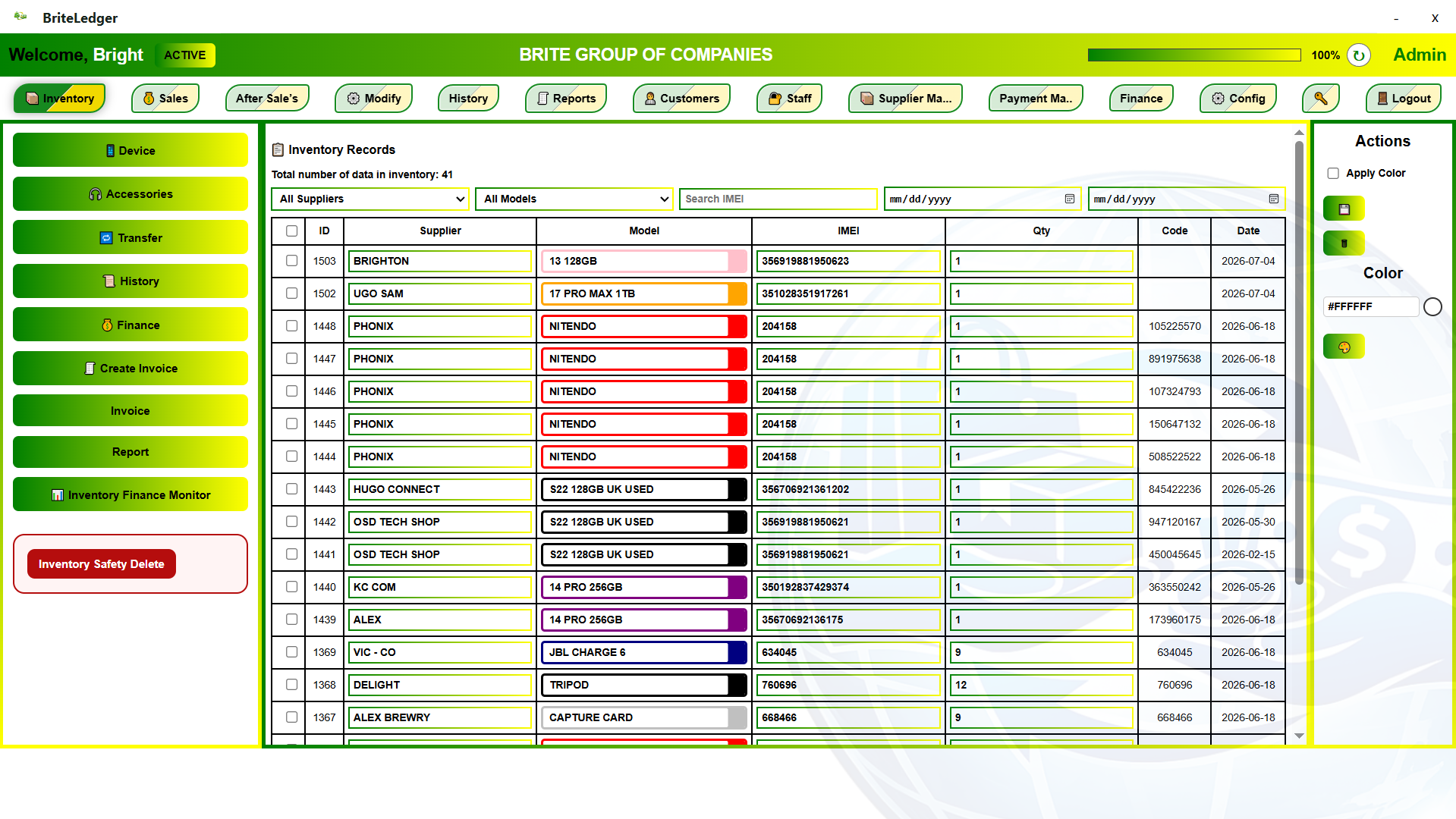Click the BRIGHTON supplier field

tap(440, 261)
